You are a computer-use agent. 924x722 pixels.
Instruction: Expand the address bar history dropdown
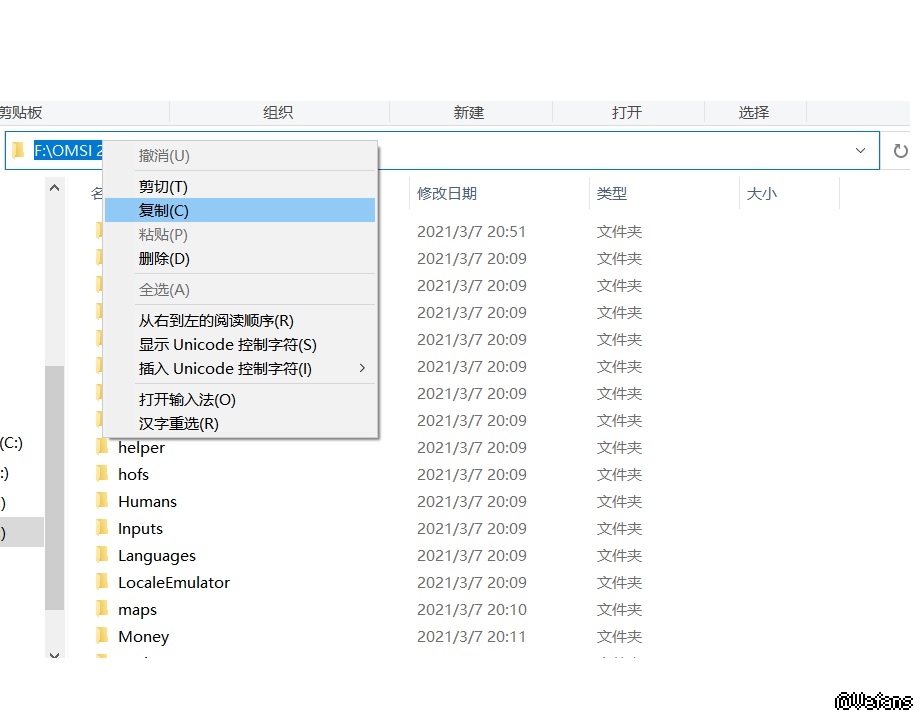pyautogui.click(x=860, y=151)
